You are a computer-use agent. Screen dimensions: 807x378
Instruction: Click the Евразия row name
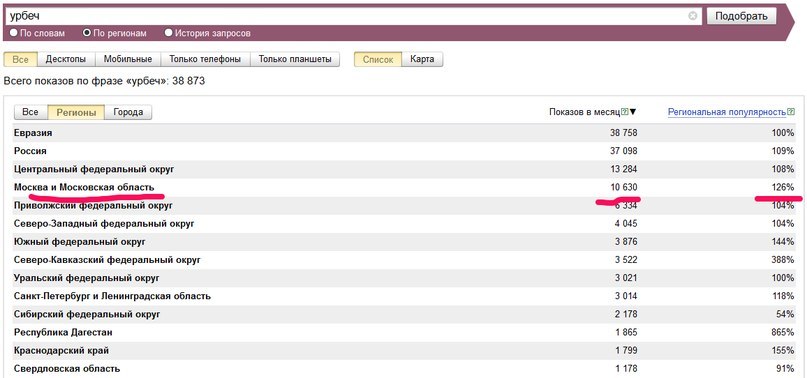pyautogui.click(x=33, y=132)
